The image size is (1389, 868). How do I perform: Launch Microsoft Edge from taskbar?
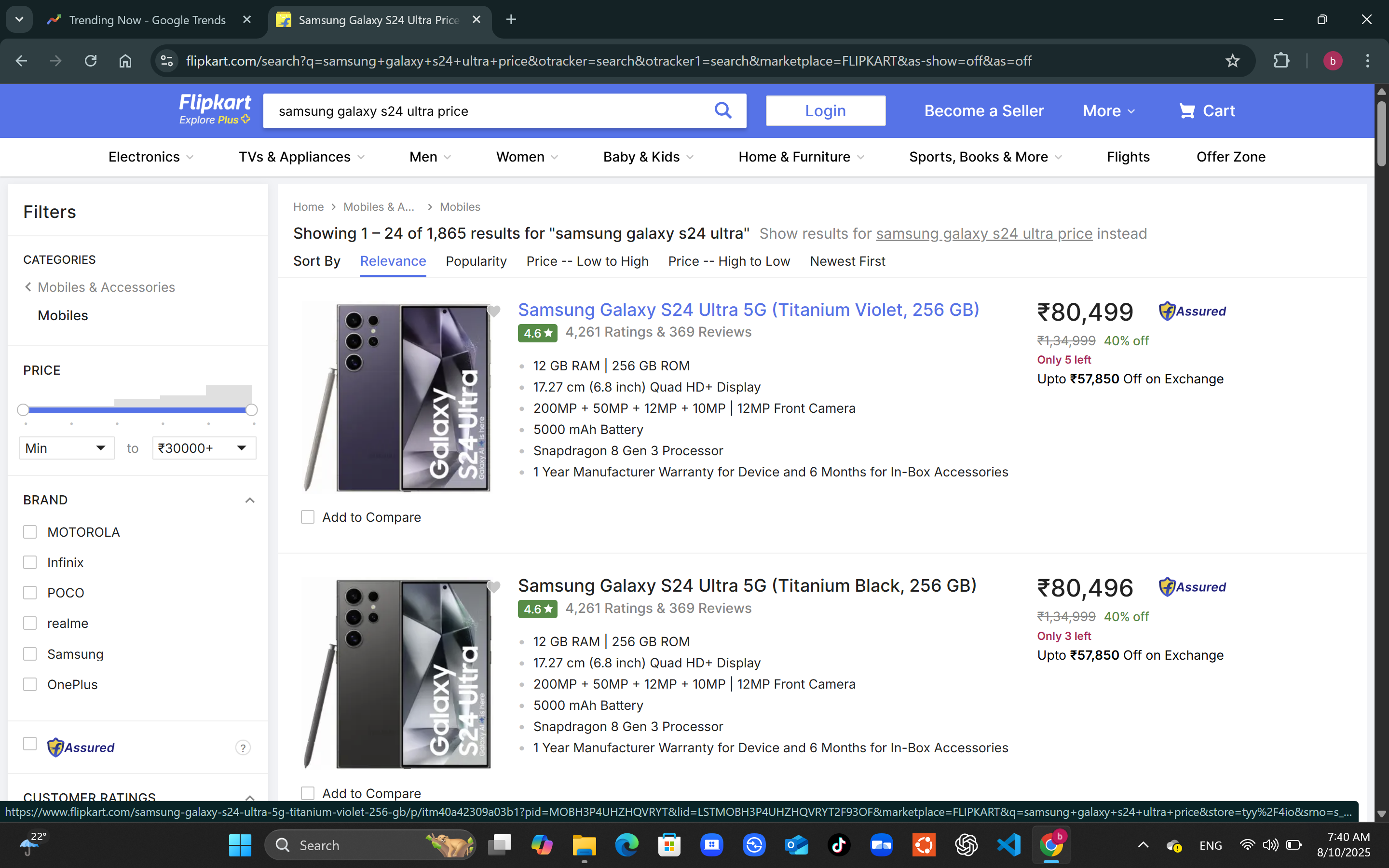pos(626,845)
